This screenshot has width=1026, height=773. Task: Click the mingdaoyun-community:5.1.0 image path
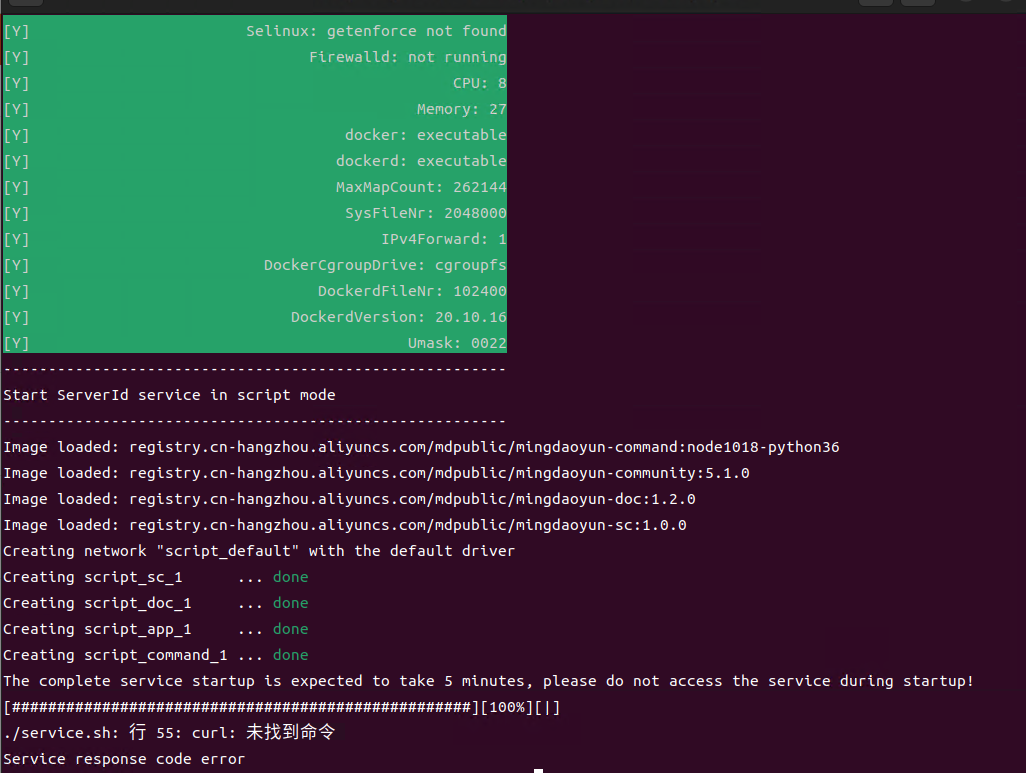pos(439,473)
